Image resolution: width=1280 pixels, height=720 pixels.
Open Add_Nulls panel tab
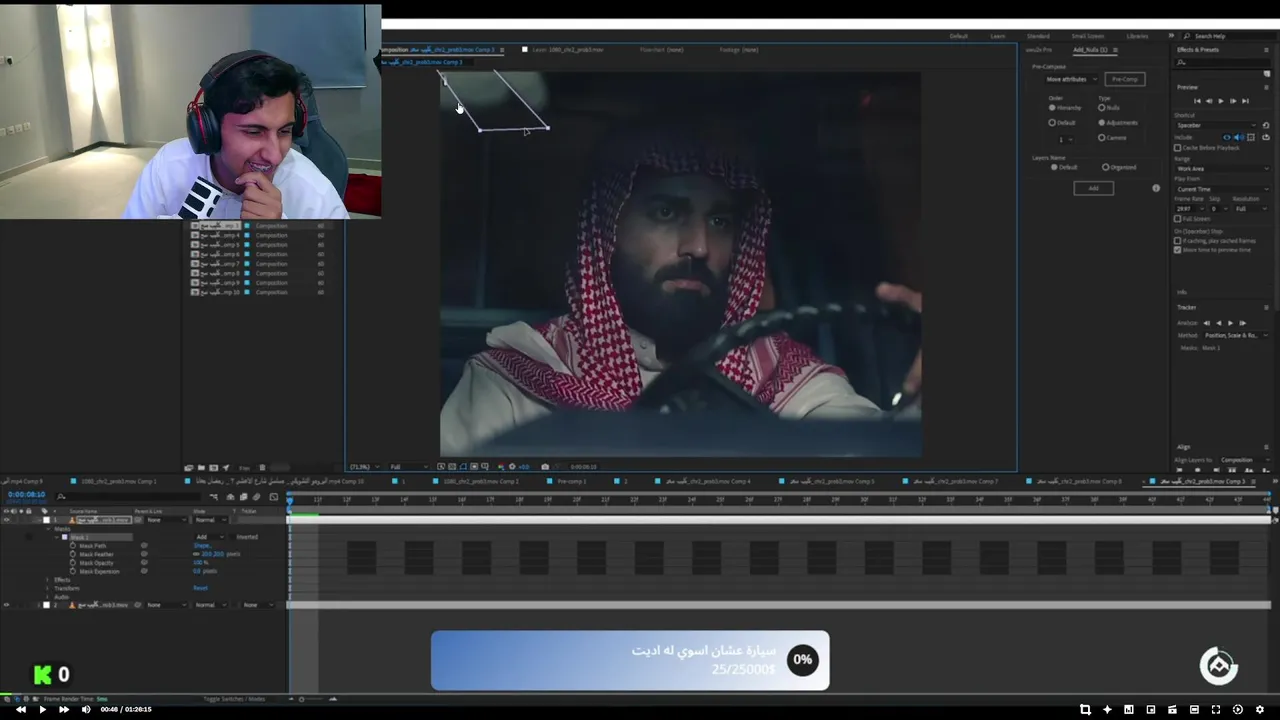1090,50
